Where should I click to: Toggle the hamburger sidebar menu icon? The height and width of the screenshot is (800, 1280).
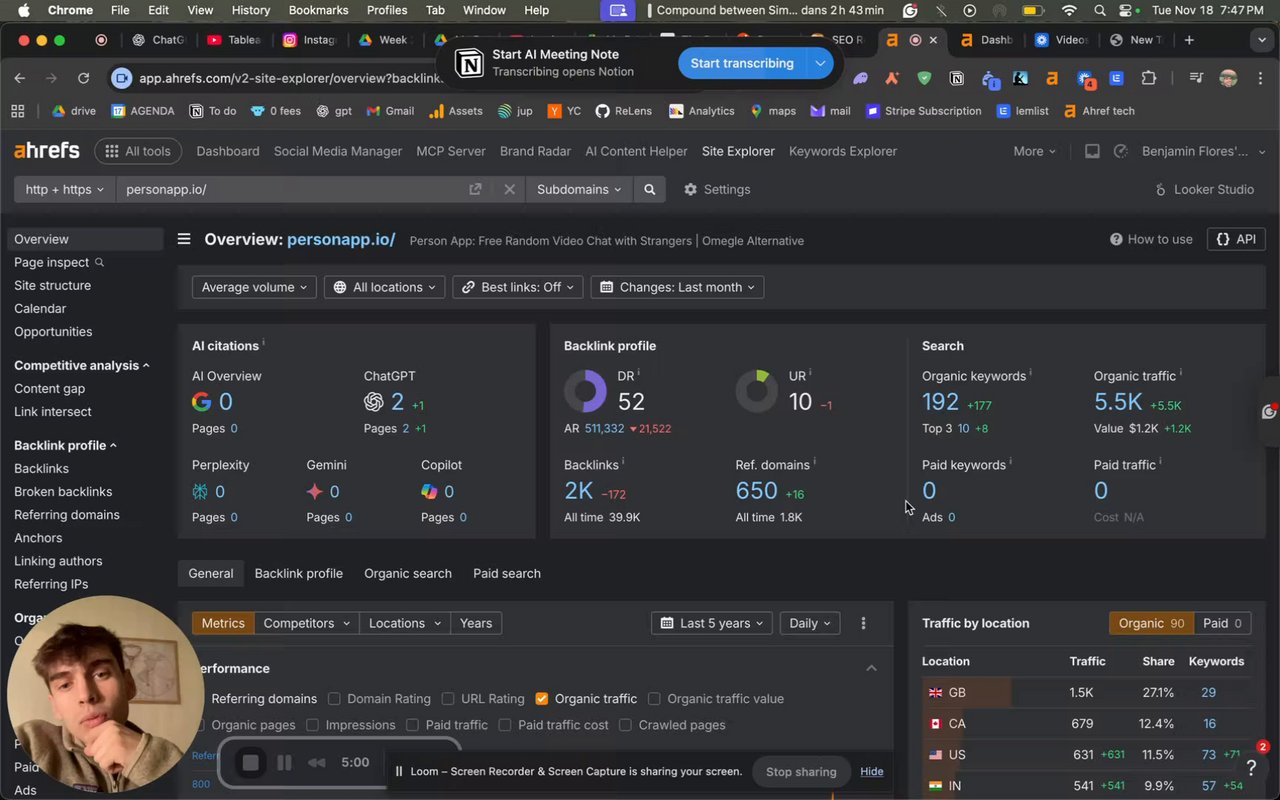[184, 239]
